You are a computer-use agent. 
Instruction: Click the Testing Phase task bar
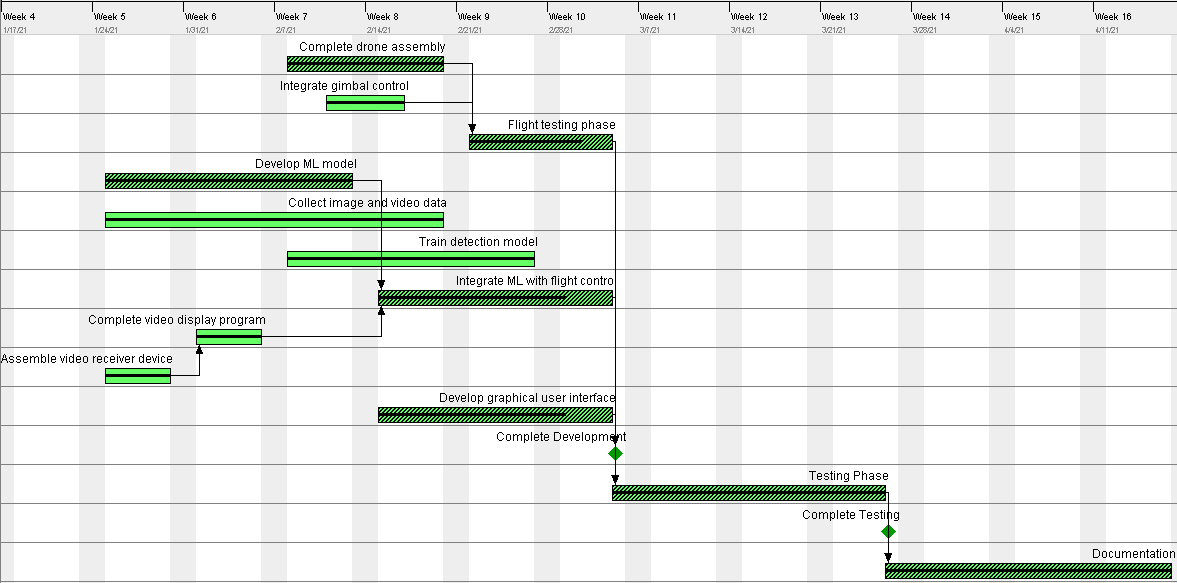coord(749,493)
